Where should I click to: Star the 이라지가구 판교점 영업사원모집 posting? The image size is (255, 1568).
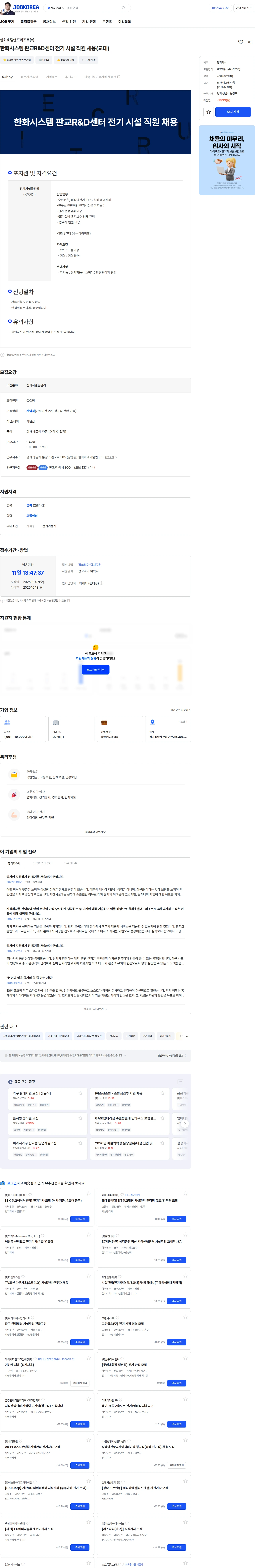pos(80,1143)
